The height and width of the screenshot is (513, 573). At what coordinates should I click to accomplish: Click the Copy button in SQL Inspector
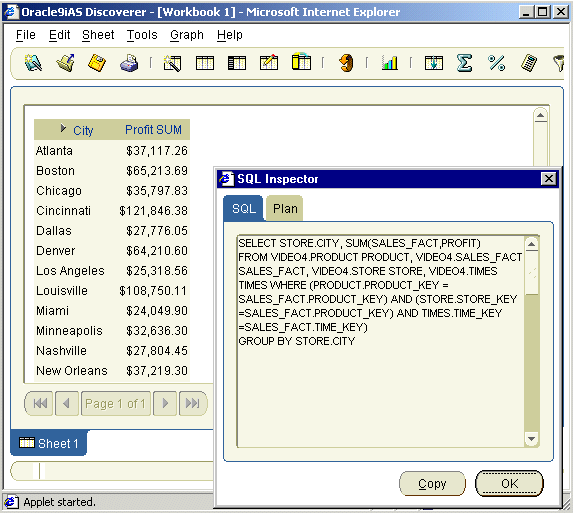point(432,484)
